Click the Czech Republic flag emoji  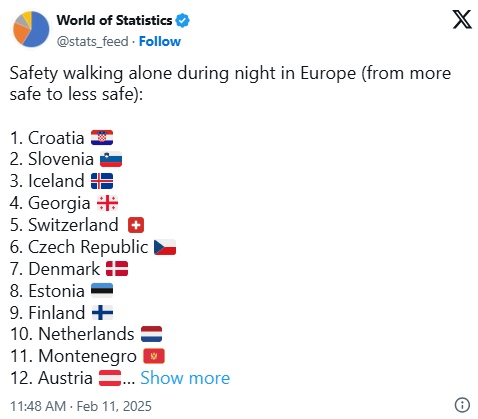coord(165,247)
